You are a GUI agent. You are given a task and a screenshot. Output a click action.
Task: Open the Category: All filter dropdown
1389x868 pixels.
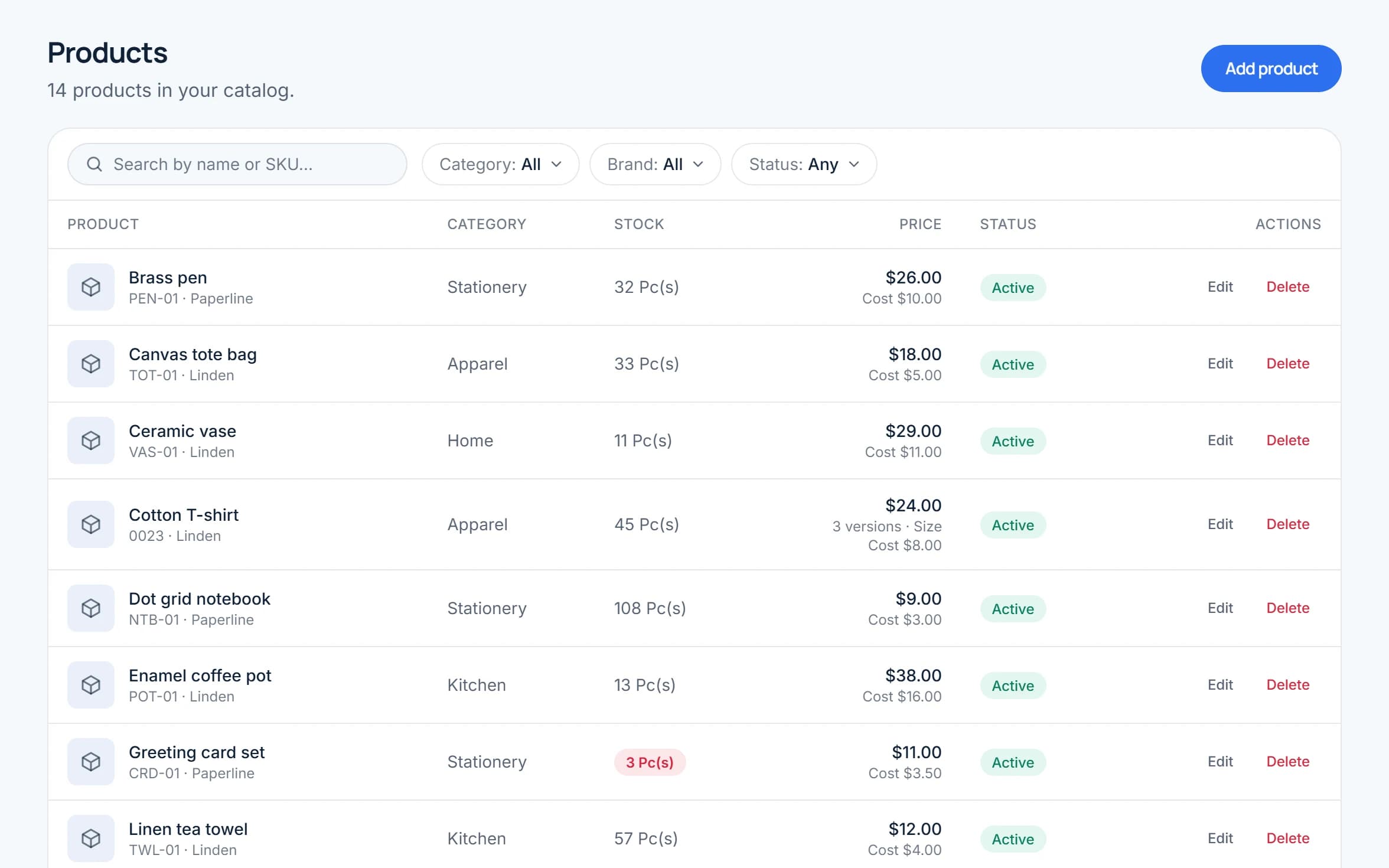[x=500, y=164]
